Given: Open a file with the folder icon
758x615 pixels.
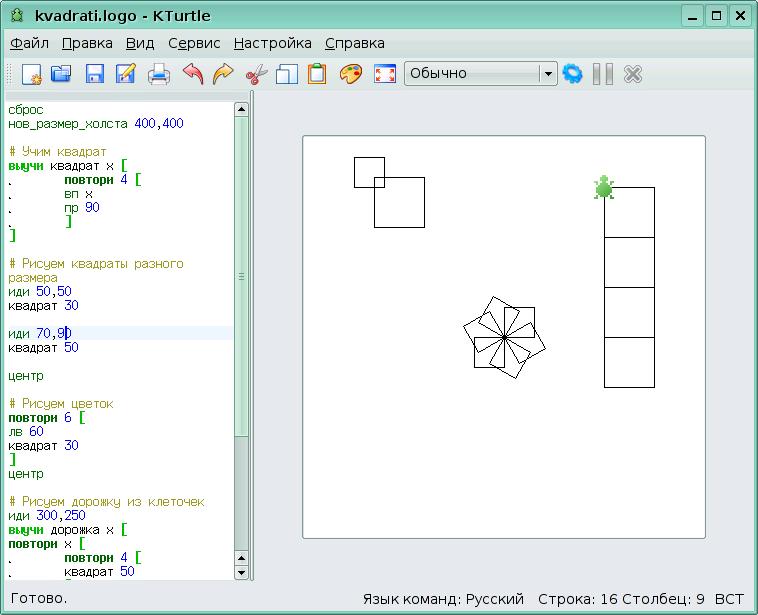Looking at the screenshot, I should click(62, 74).
